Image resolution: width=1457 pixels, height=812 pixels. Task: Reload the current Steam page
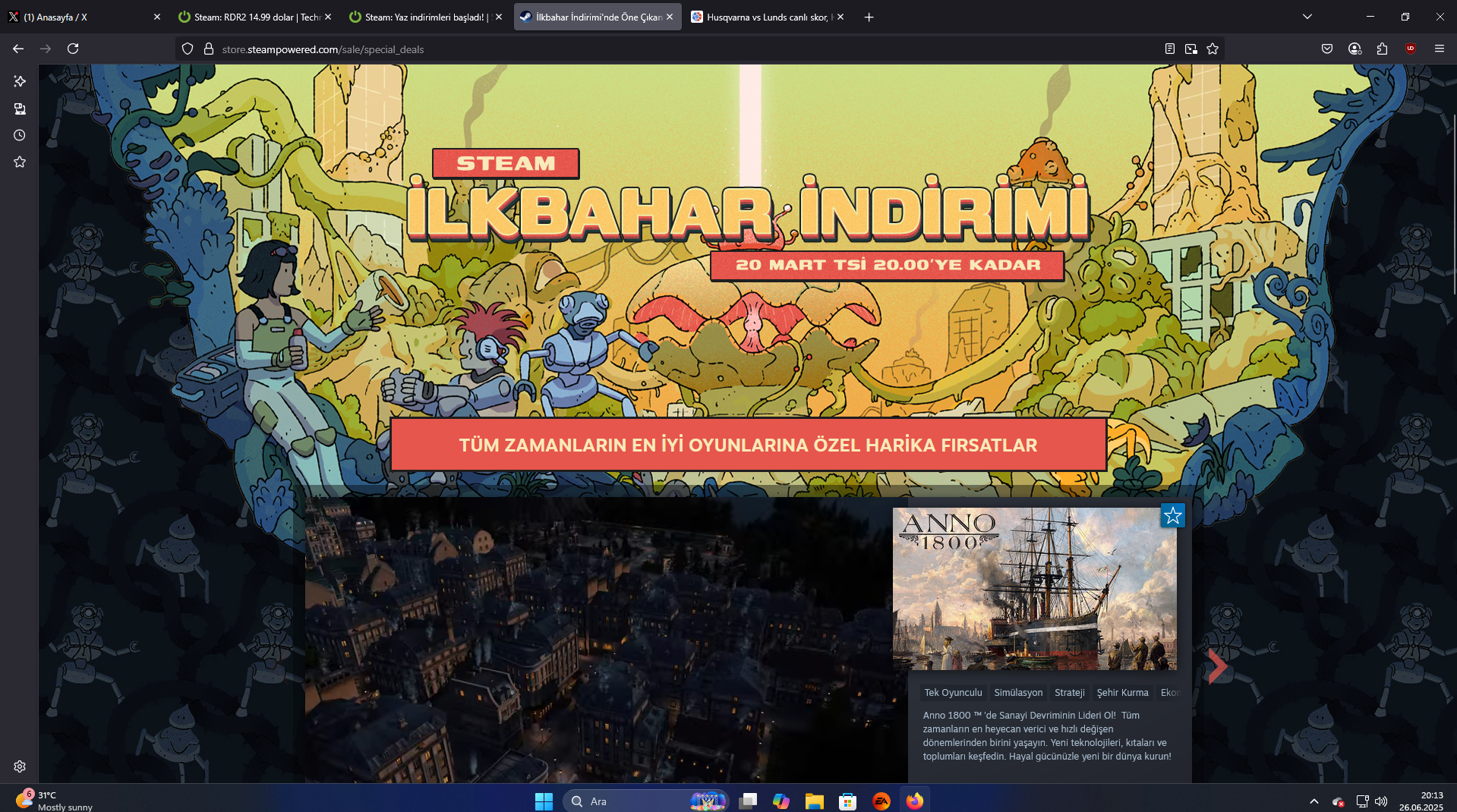coord(73,49)
